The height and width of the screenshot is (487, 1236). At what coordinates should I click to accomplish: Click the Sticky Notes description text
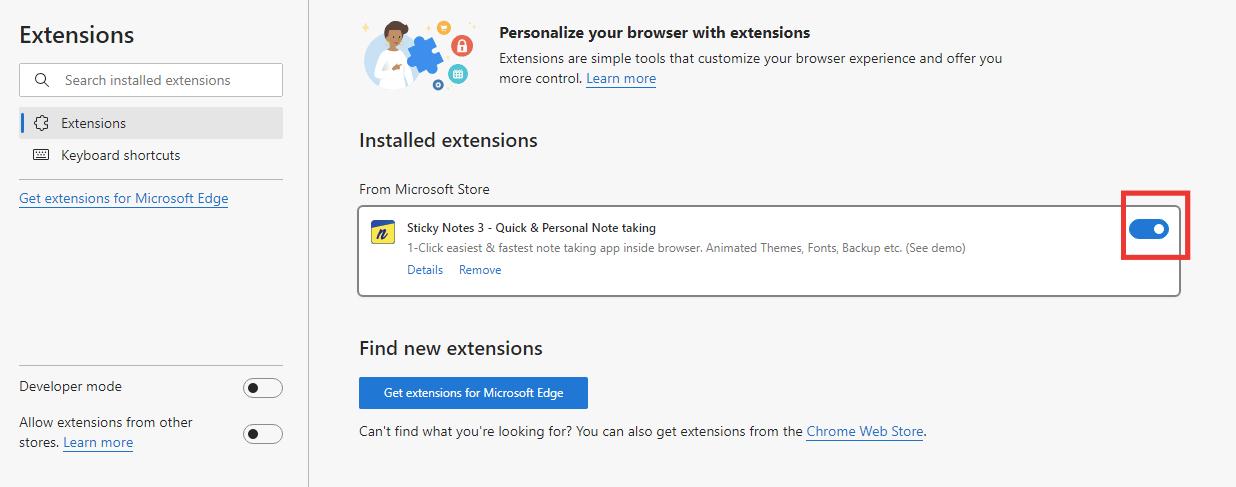(686, 248)
